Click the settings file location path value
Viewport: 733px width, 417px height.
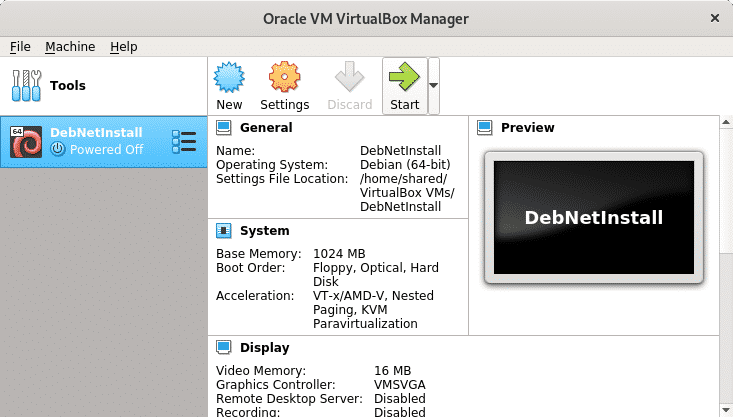coord(407,193)
